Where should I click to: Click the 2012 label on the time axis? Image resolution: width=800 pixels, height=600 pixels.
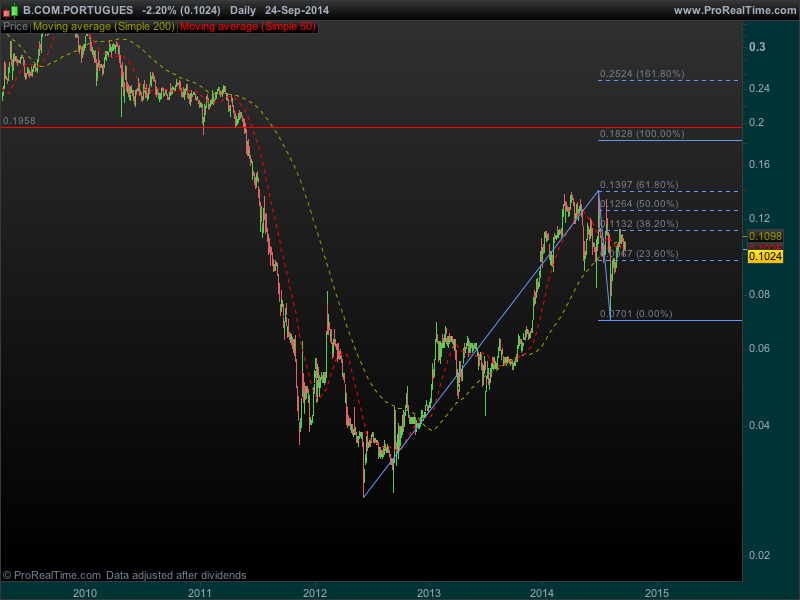315,593
